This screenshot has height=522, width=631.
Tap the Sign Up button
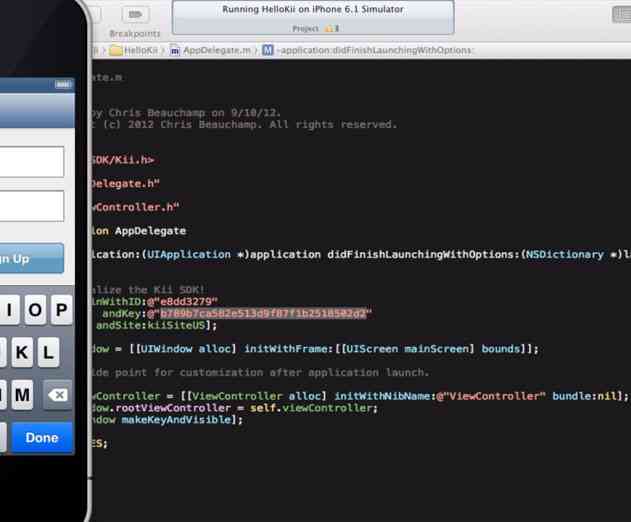(30, 258)
